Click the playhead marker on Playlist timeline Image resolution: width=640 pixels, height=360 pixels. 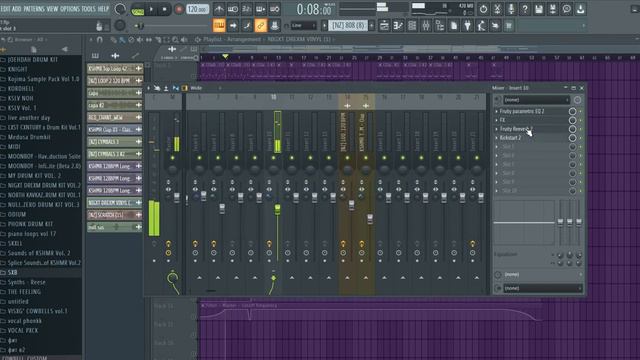click(x=225, y=56)
